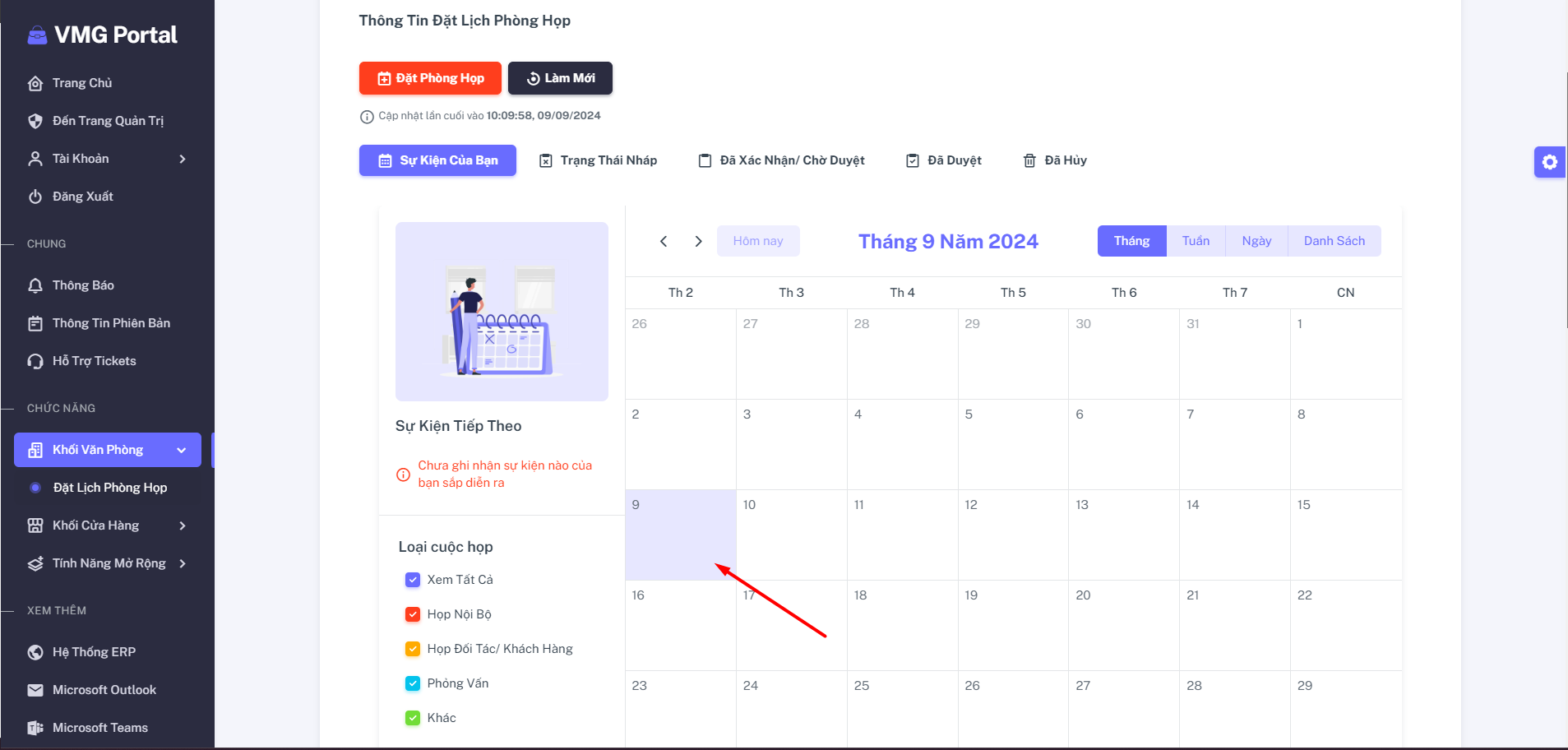
Task: Click the warning icon by no-event message
Action: pos(403,475)
